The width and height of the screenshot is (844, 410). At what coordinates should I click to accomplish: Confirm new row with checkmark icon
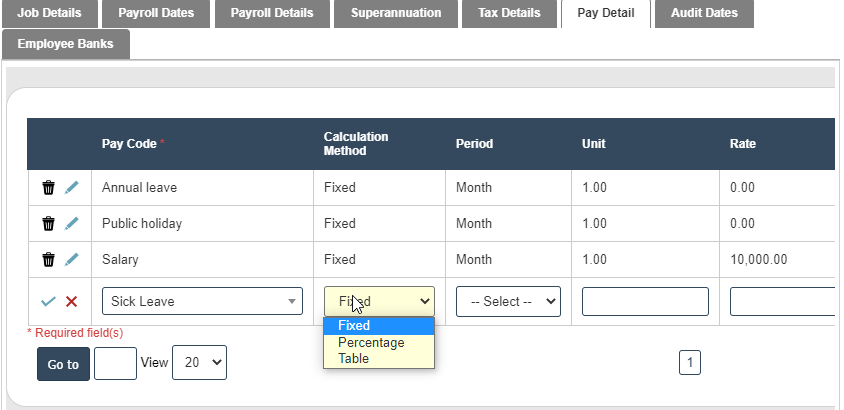[x=48, y=301]
